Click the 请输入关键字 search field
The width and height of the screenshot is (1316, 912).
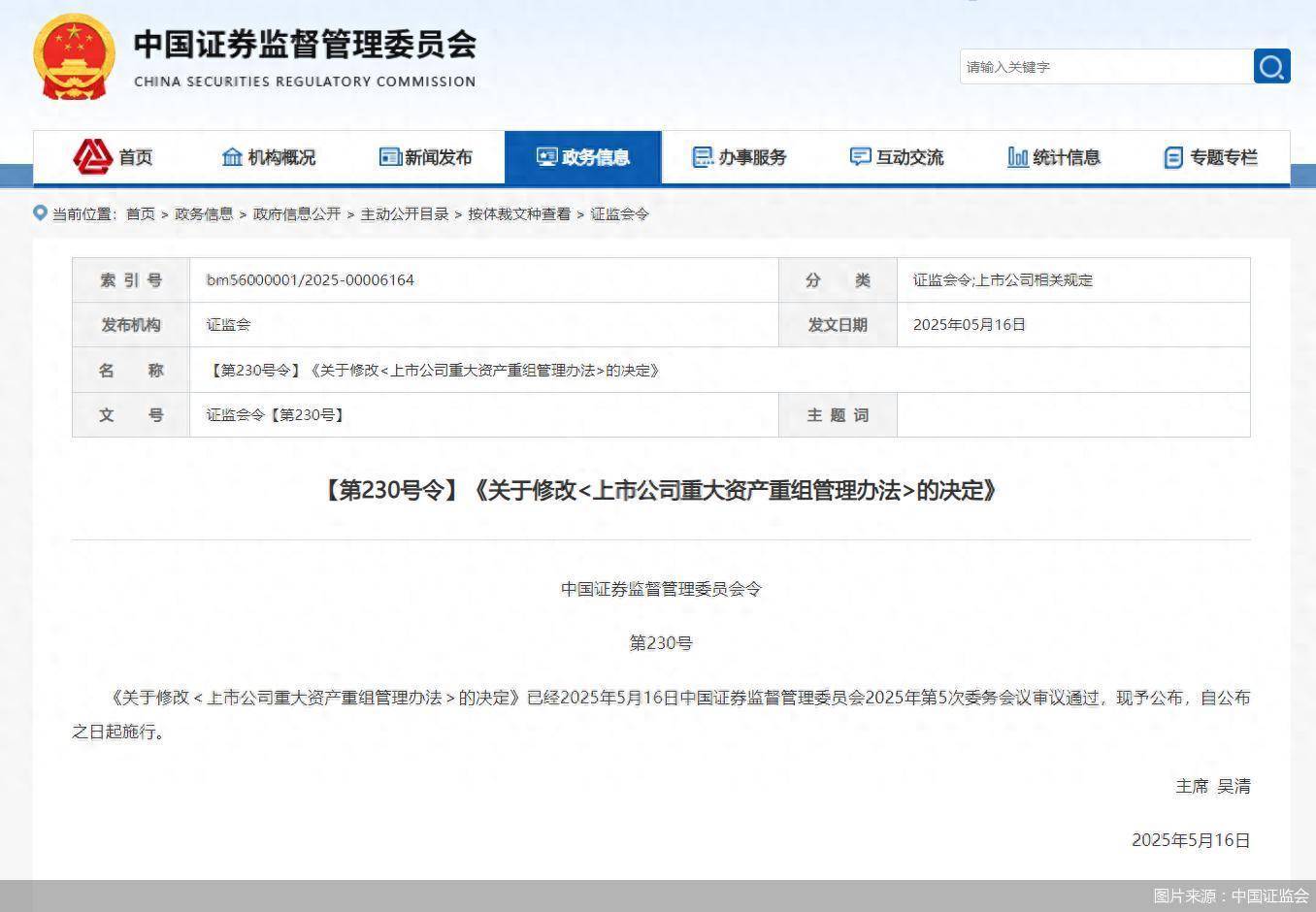[1106, 66]
